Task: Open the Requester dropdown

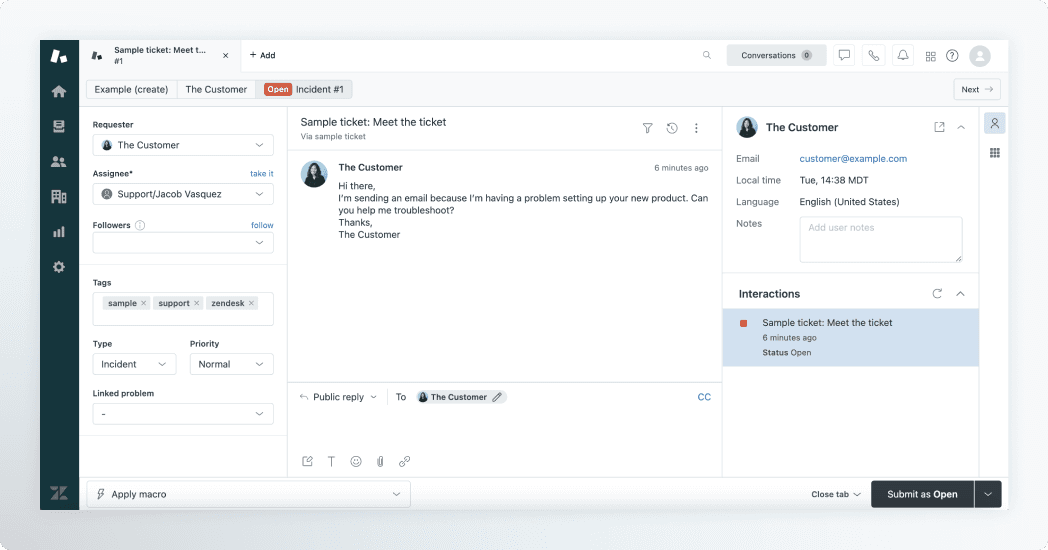Action: click(x=183, y=145)
